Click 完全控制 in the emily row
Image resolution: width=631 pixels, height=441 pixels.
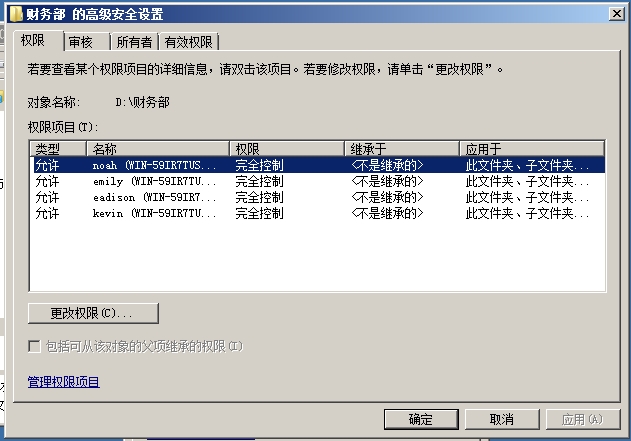[260, 181]
